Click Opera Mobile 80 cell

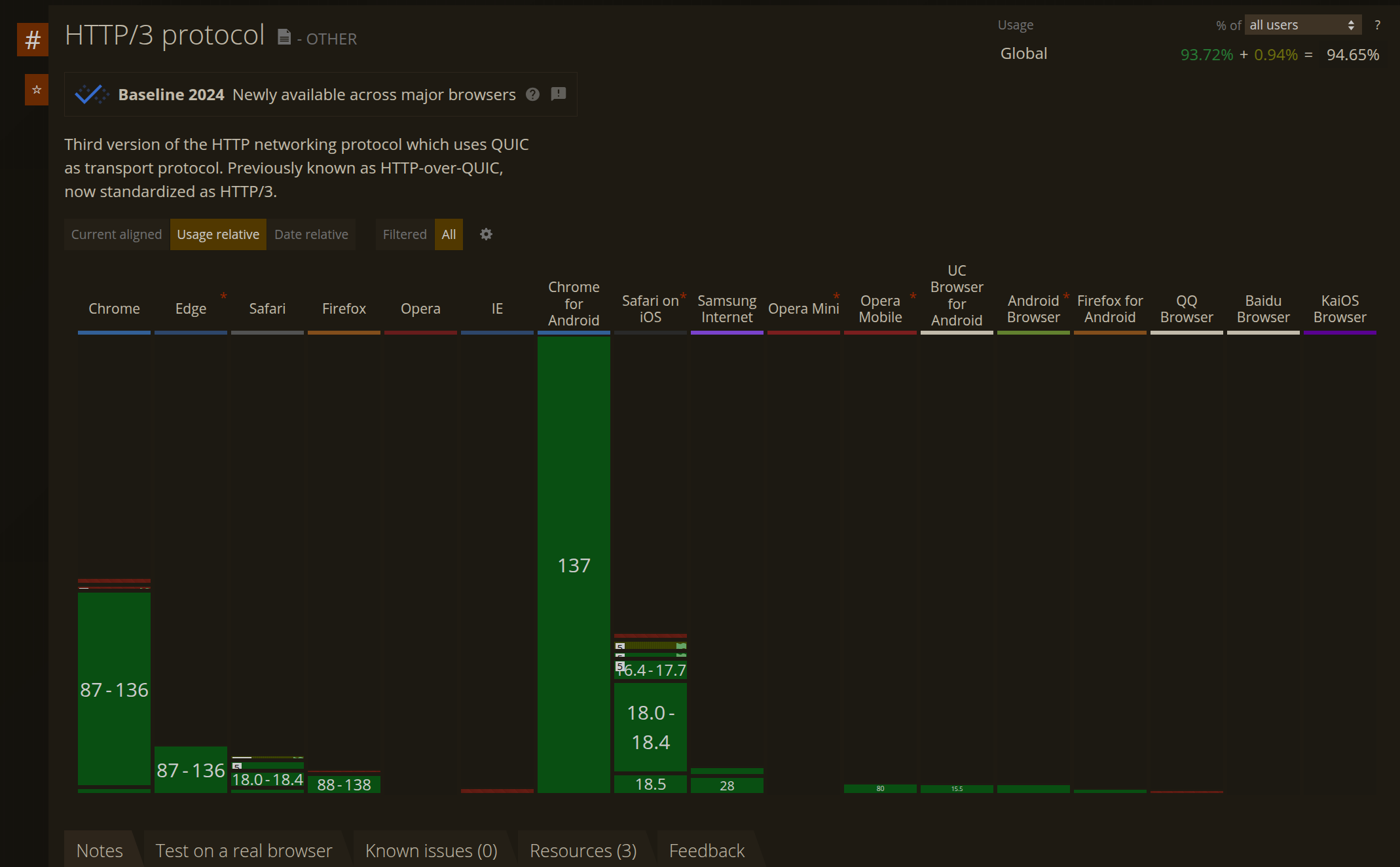click(x=880, y=788)
